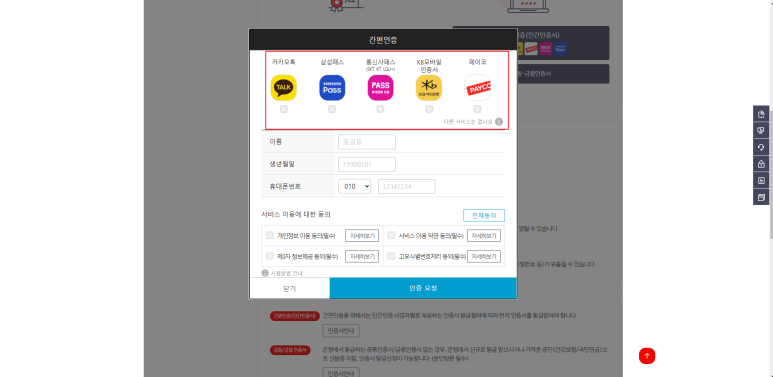The width and height of the screenshot is (773, 377).
Task: Select the radio button under 통신사패스
Action: [380, 109]
